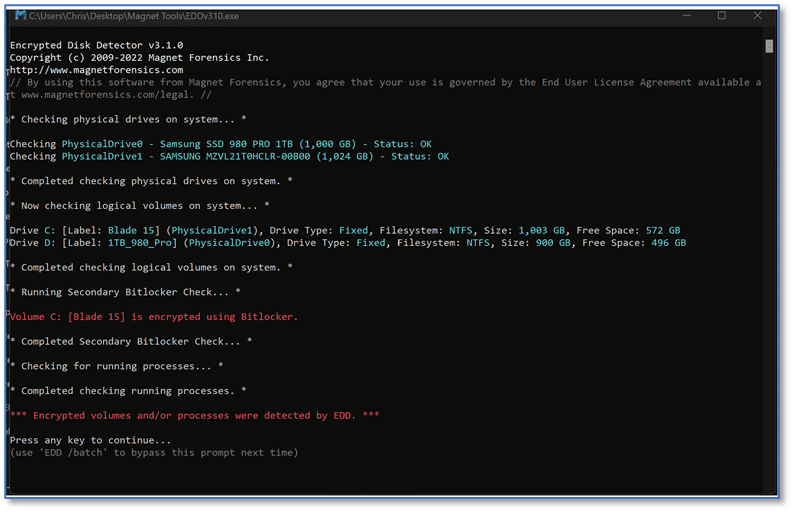Click '* Completed checking running processes. *'
The height and width of the screenshot is (512, 793).
(x=128, y=391)
